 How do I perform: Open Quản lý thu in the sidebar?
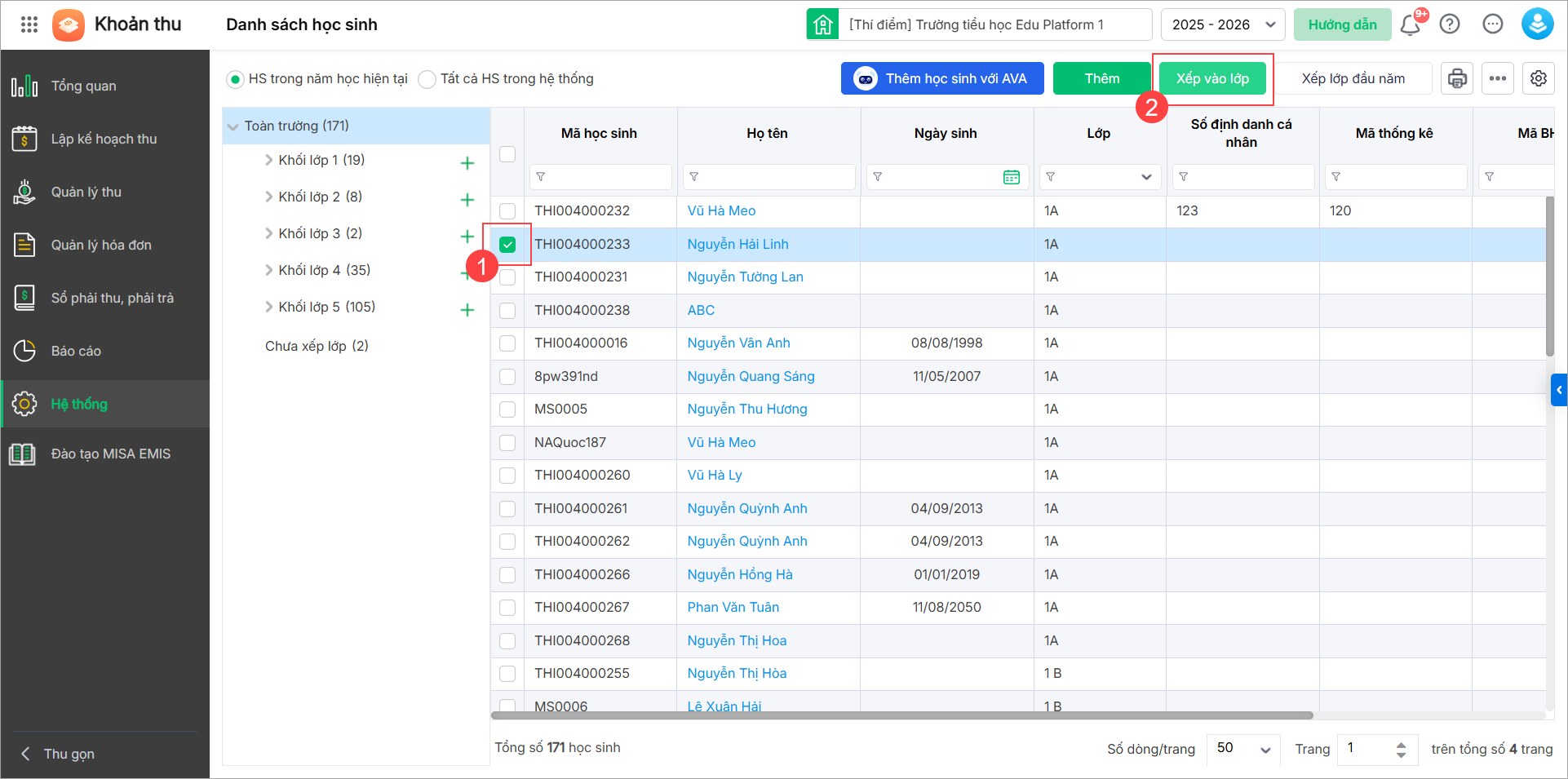105,192
